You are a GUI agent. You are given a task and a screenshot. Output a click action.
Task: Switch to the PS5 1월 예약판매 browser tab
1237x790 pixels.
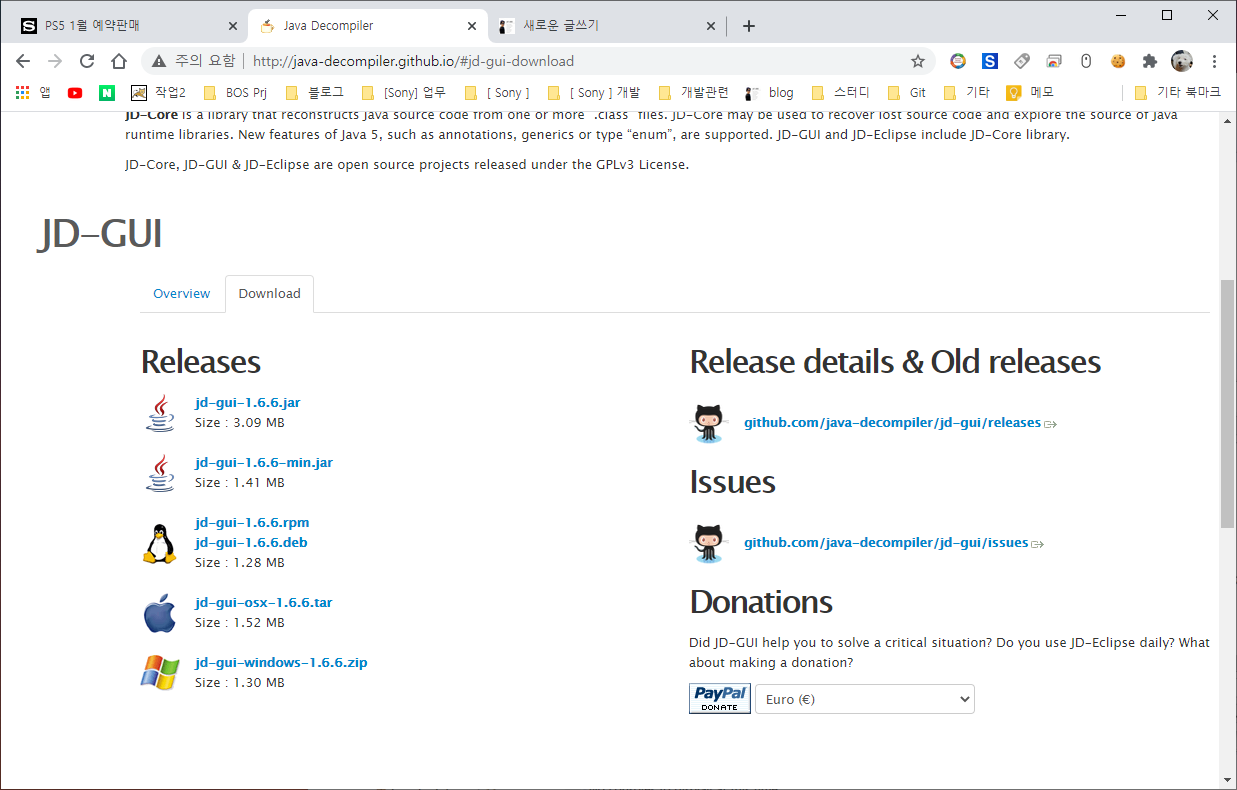128,26
